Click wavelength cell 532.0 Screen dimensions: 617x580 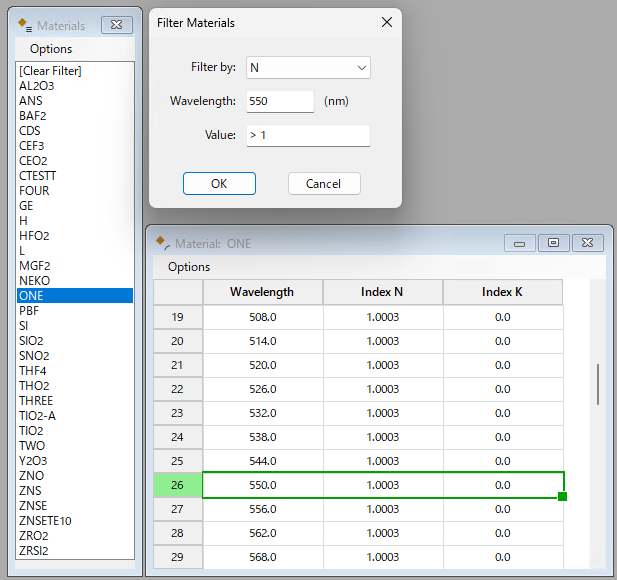coord(262,413)
